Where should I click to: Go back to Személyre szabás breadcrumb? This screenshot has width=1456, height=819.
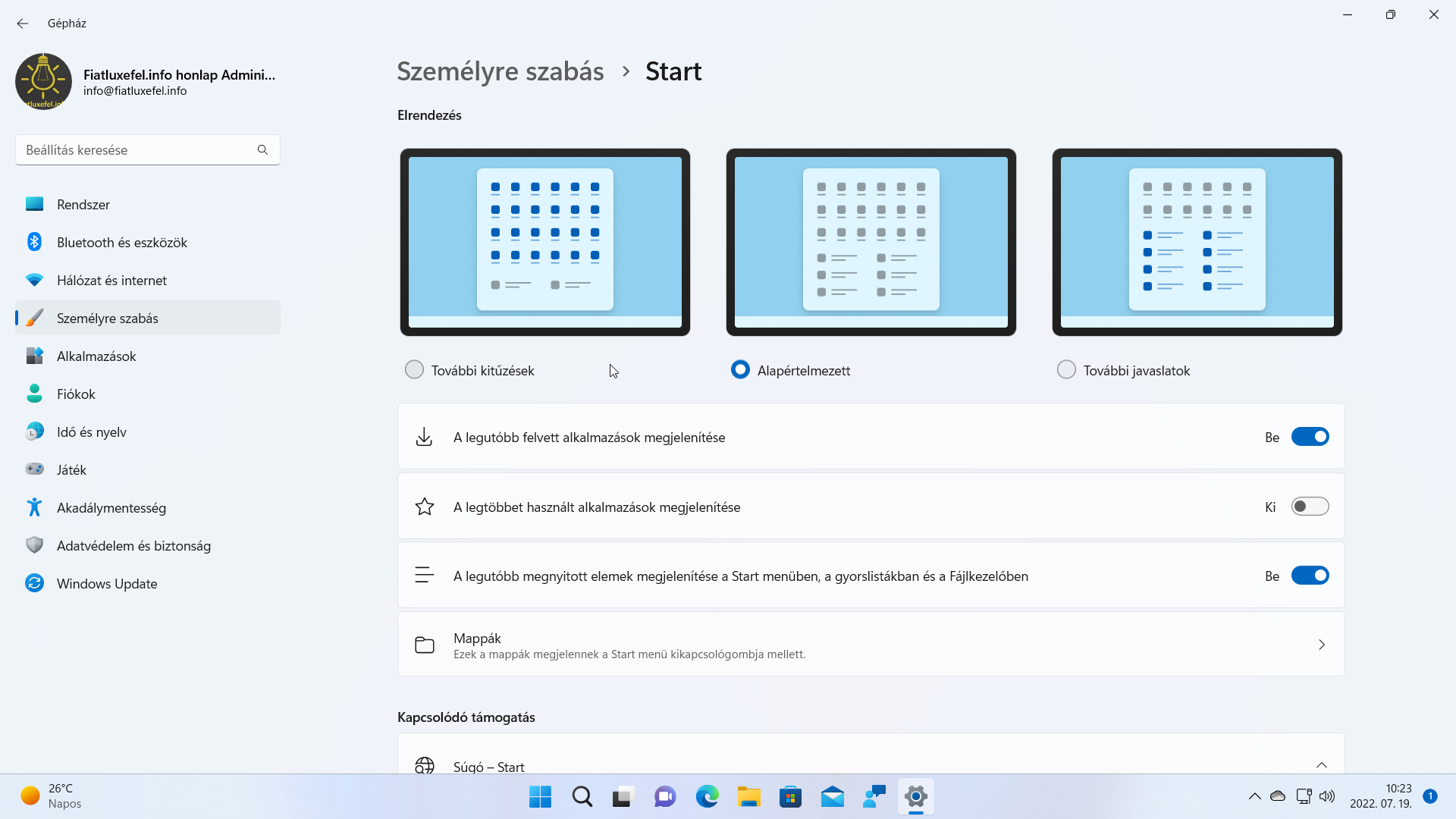coord(500,71)
